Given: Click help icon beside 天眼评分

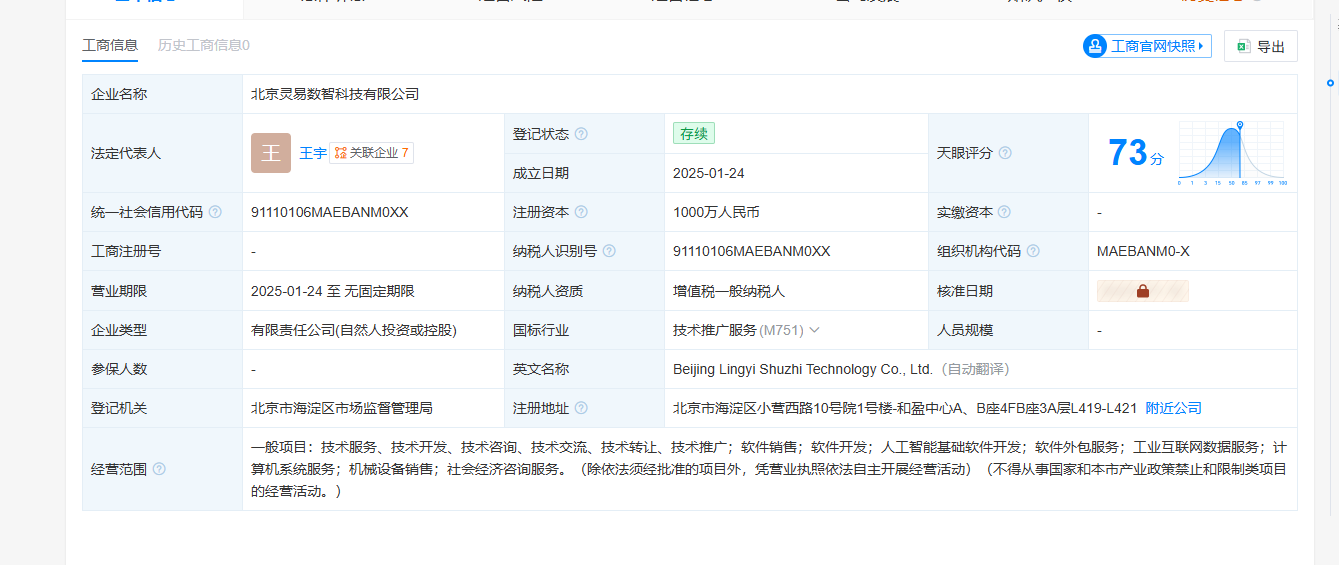Looking at the screenshot, I should (1005, 153).
